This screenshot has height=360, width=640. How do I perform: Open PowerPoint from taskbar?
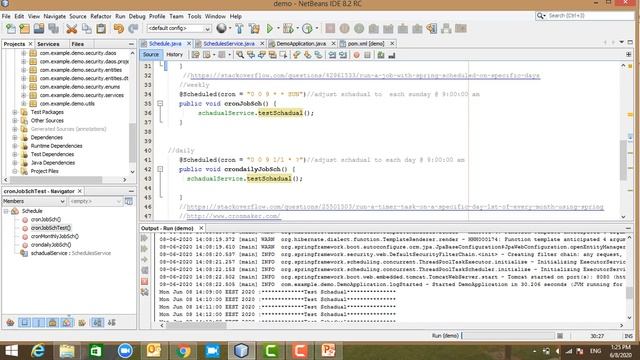click(329, 351)
